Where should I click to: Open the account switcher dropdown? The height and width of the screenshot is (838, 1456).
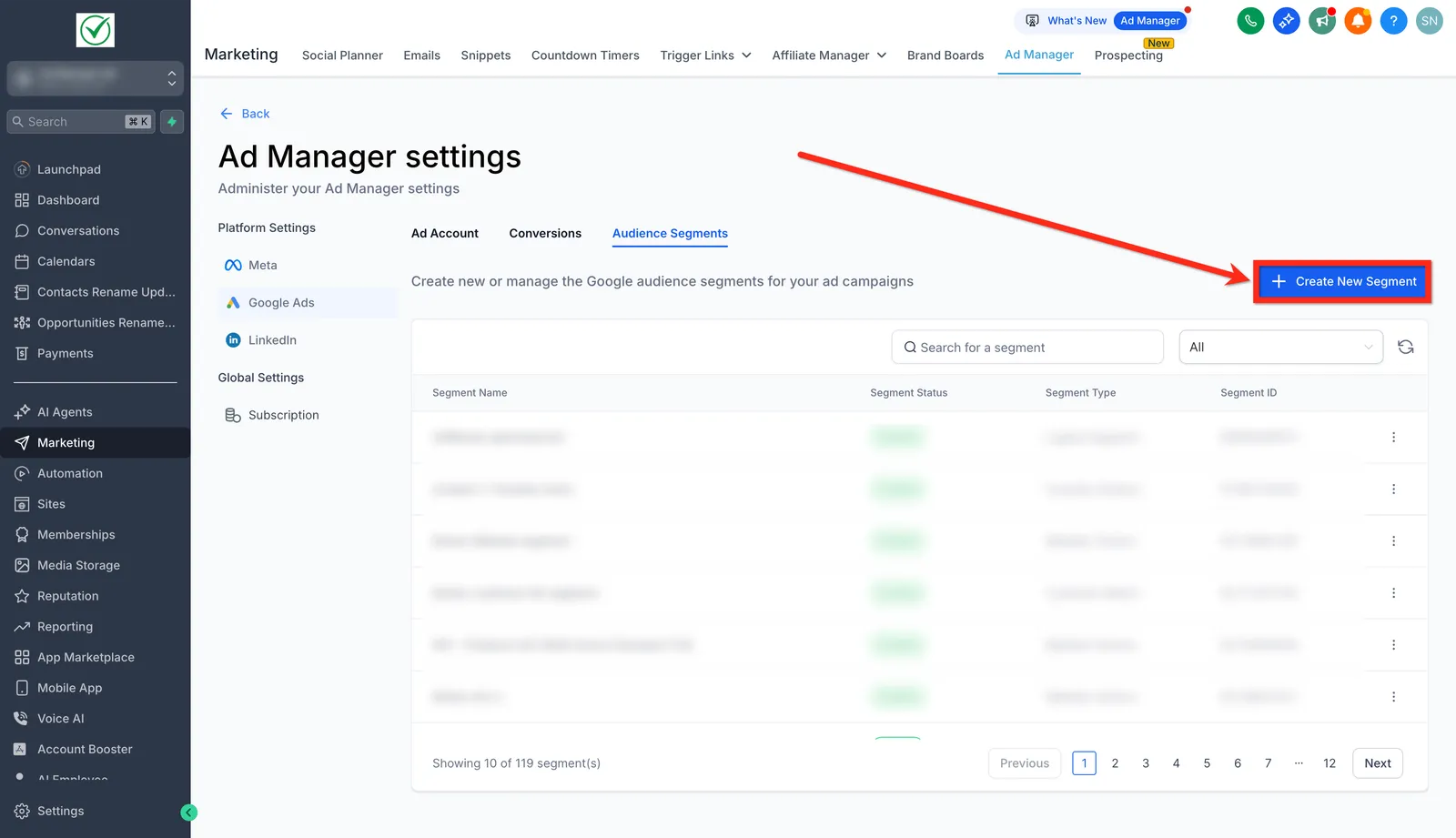pyautogui.click(x=95, y=78)
